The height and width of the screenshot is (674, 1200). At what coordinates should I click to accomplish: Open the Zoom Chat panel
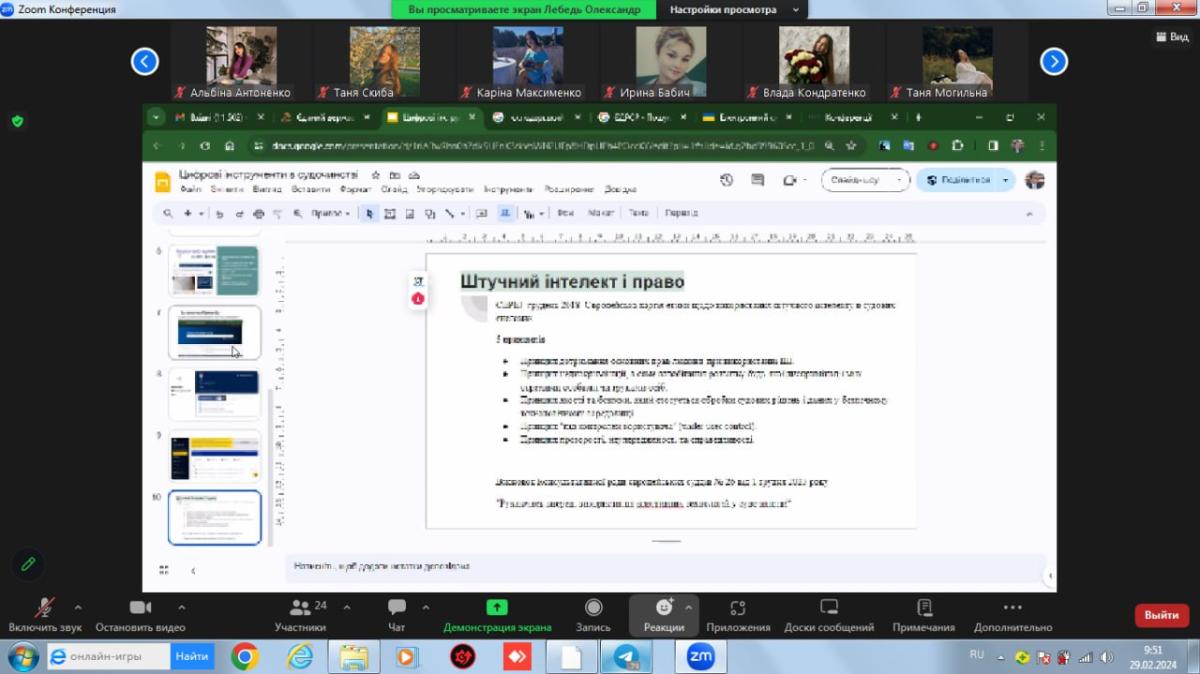tap(397, 608)
